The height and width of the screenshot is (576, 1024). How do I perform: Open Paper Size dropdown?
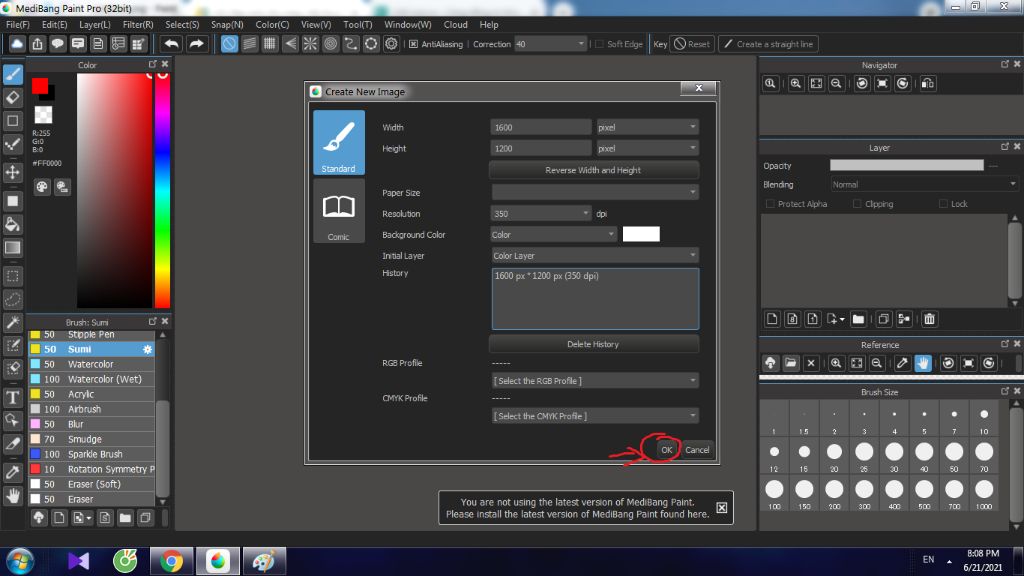(595, 193)
